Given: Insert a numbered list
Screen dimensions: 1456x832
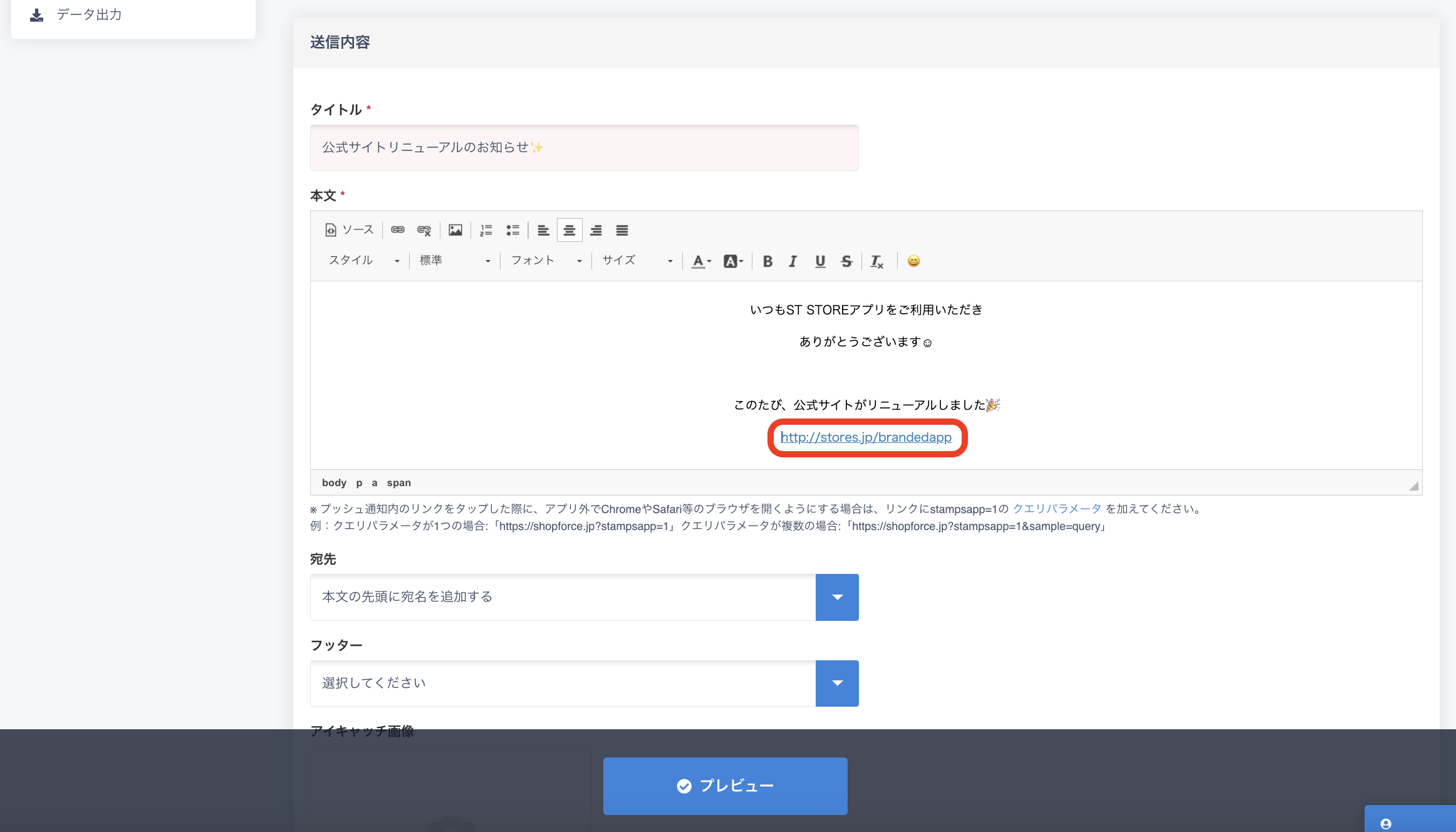Looking at the screenshot, I should (x=486, y=230).
